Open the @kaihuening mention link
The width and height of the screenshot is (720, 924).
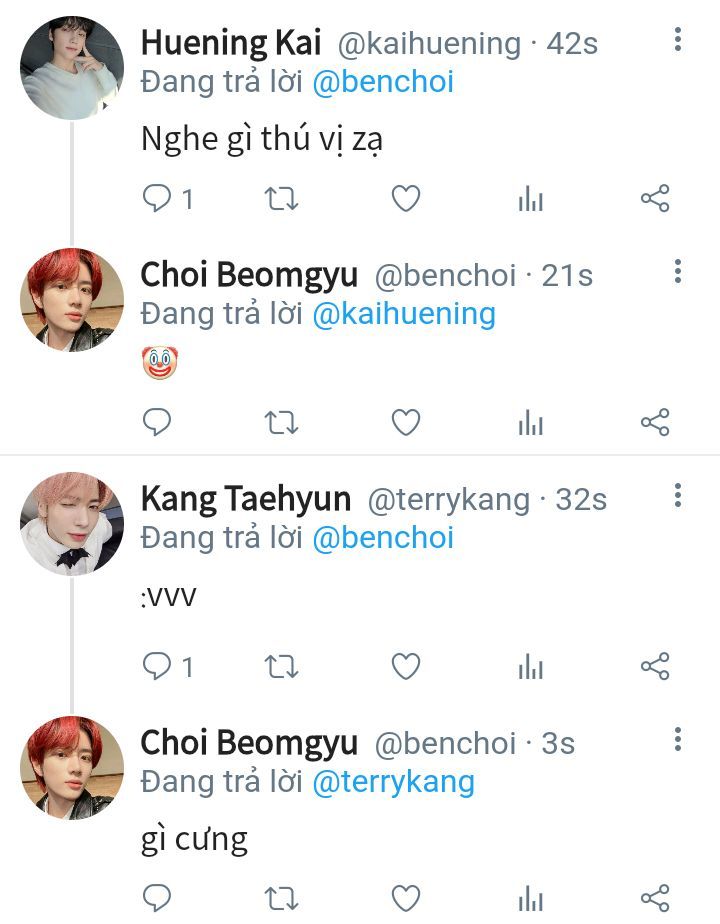[404, 314]
